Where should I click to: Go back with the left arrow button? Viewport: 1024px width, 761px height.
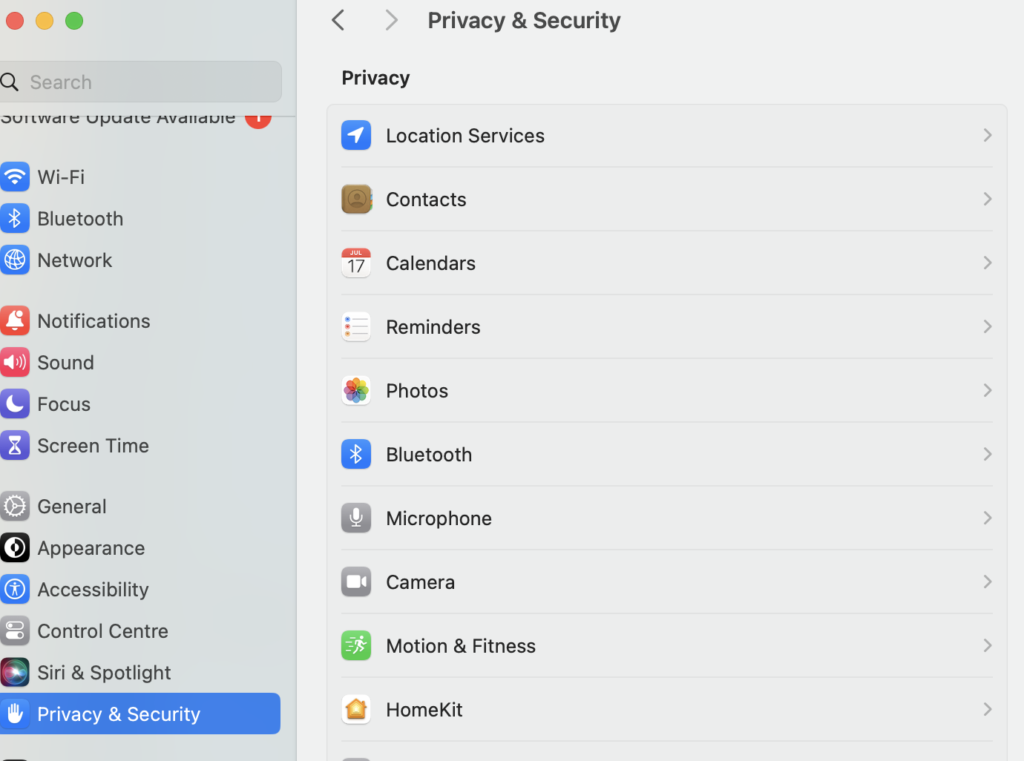(x=338, y=20)
